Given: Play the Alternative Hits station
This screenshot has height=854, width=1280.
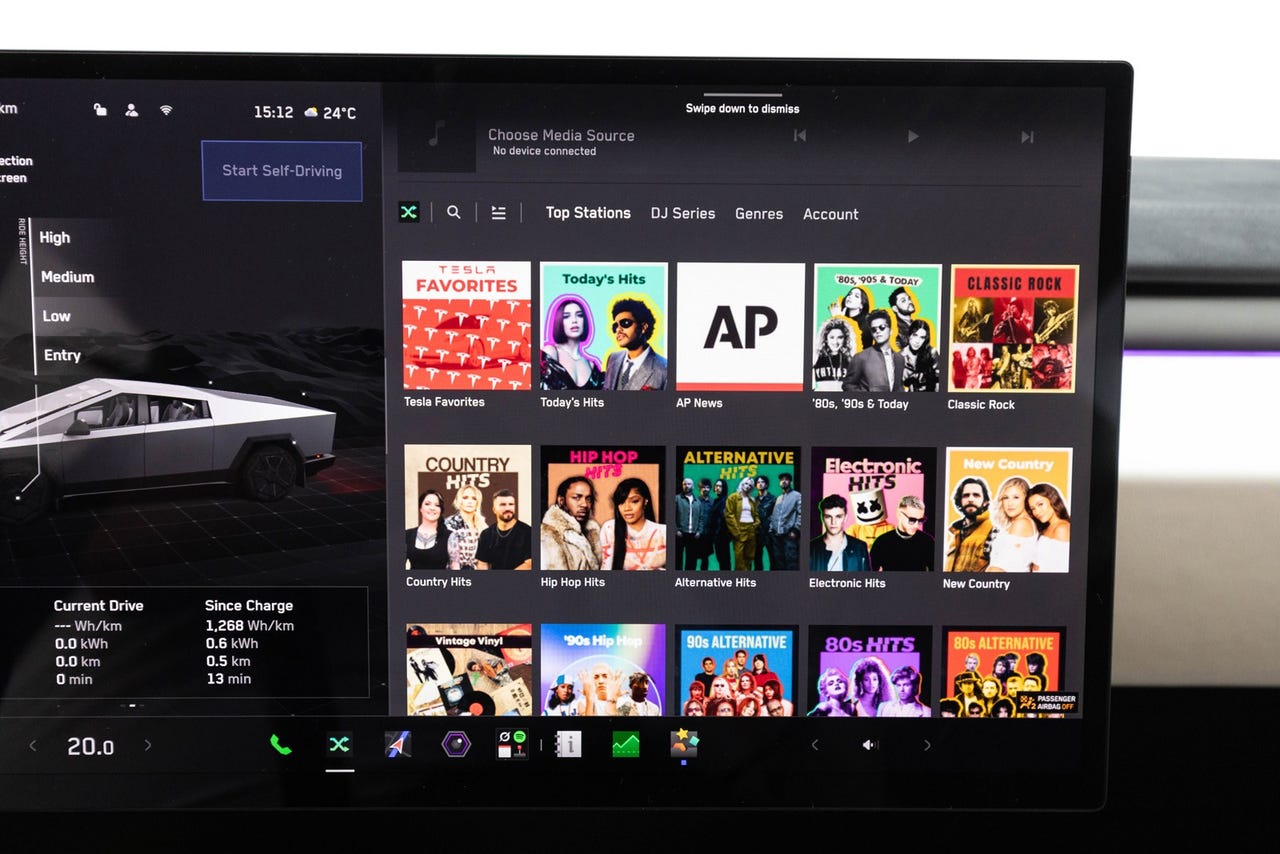Looking at the screenshot, I should (x=738, y=510).
